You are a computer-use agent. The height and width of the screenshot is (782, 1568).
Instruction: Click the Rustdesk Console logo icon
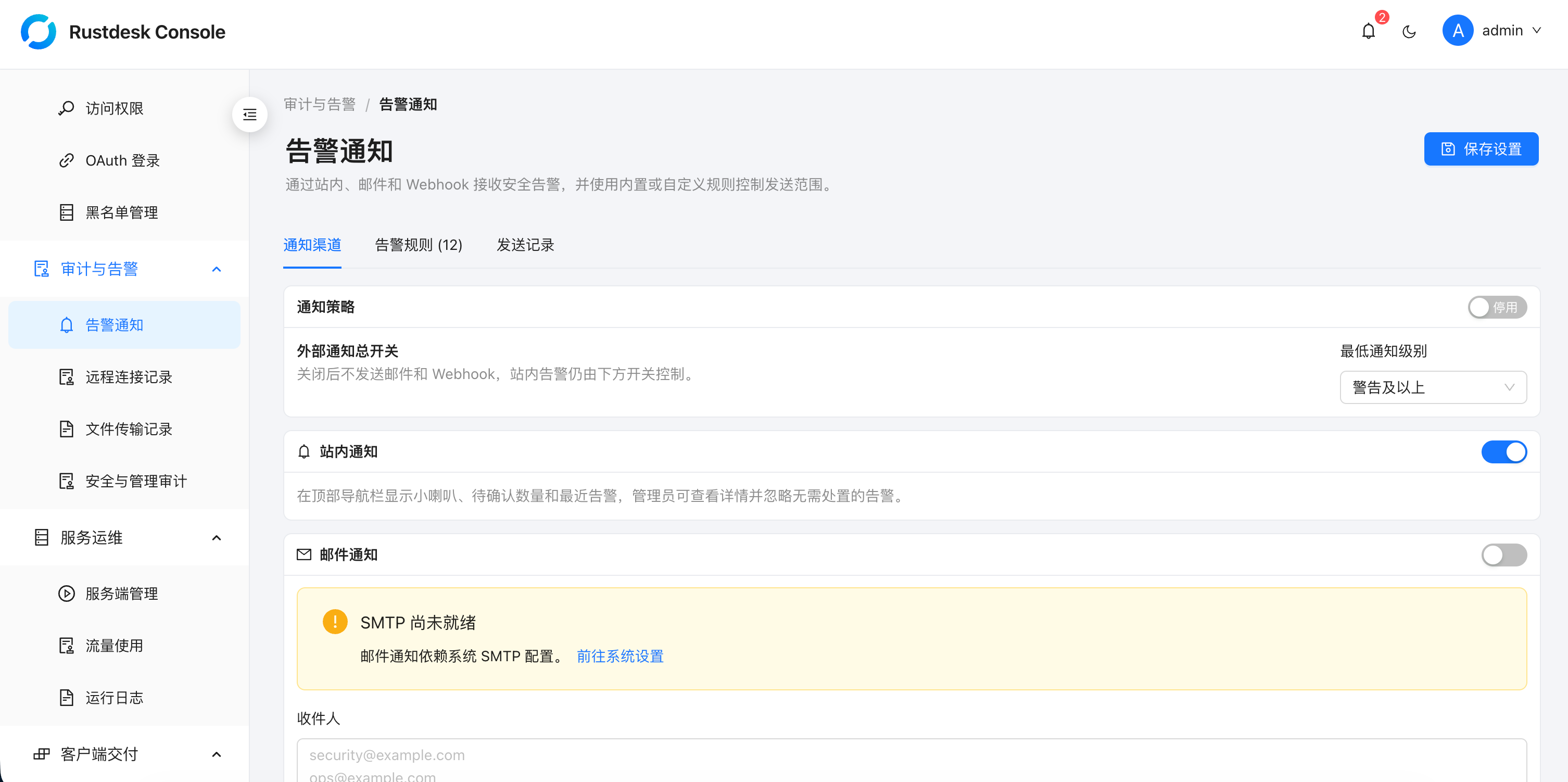39,32
